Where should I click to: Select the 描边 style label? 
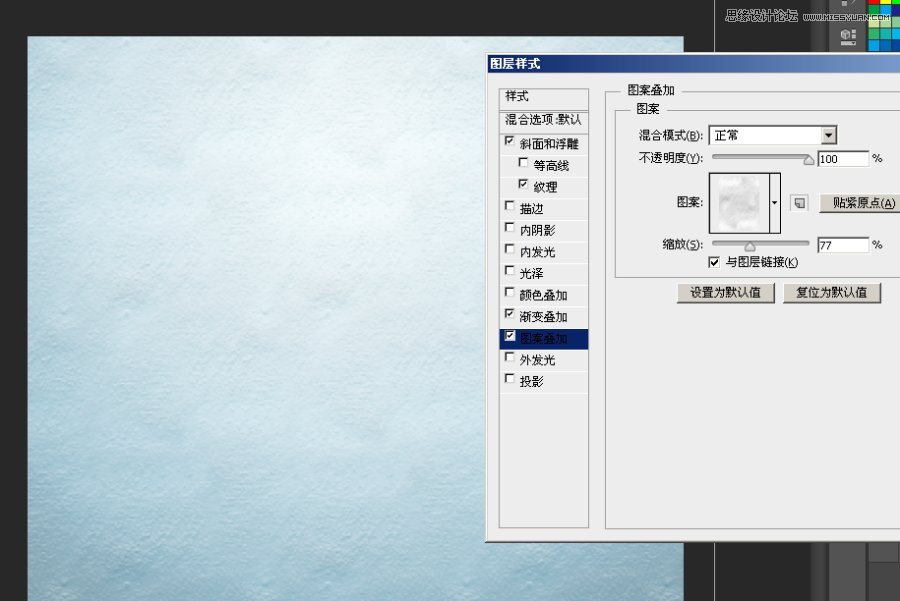[x=532, y=209]
